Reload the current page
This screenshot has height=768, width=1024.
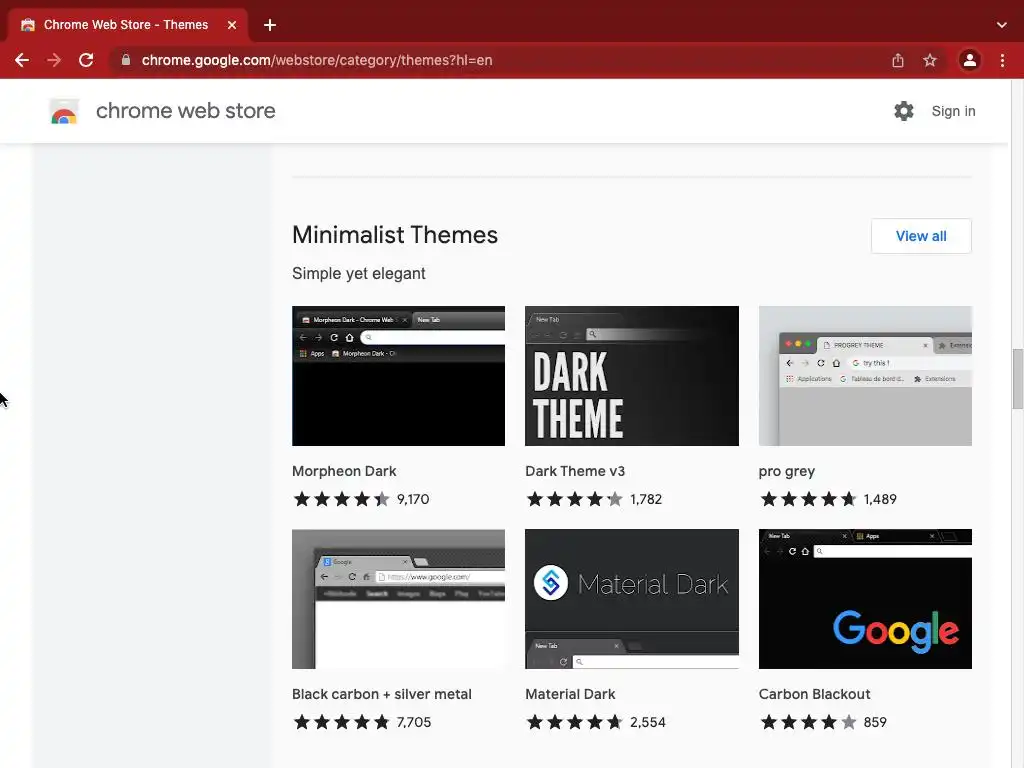tap(86, 60)
